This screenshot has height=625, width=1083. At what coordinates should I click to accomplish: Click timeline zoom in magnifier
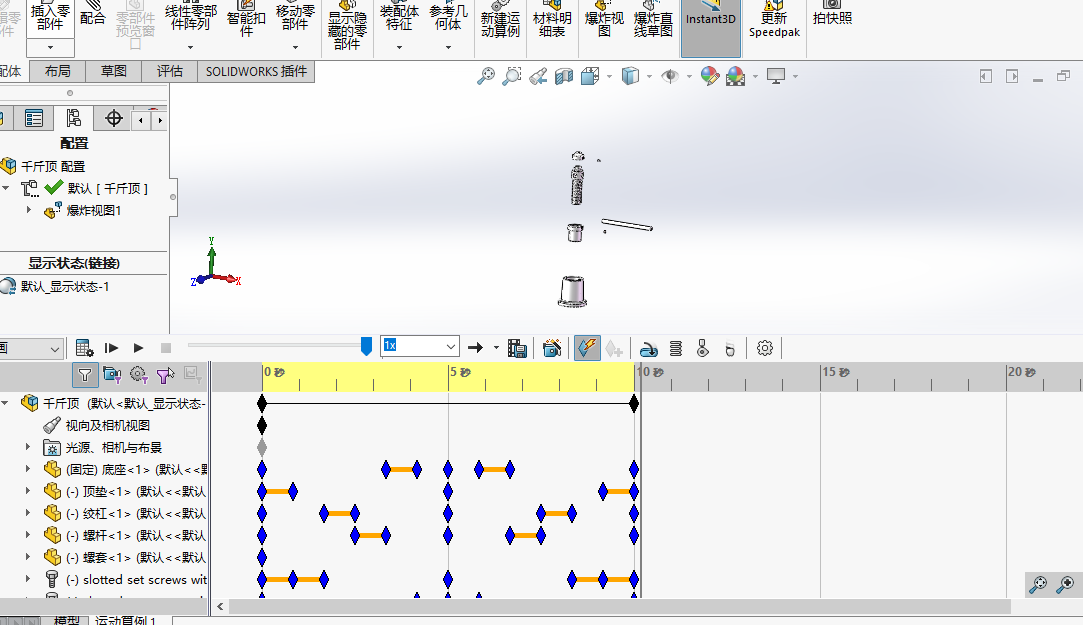(x=1066, y=584)
